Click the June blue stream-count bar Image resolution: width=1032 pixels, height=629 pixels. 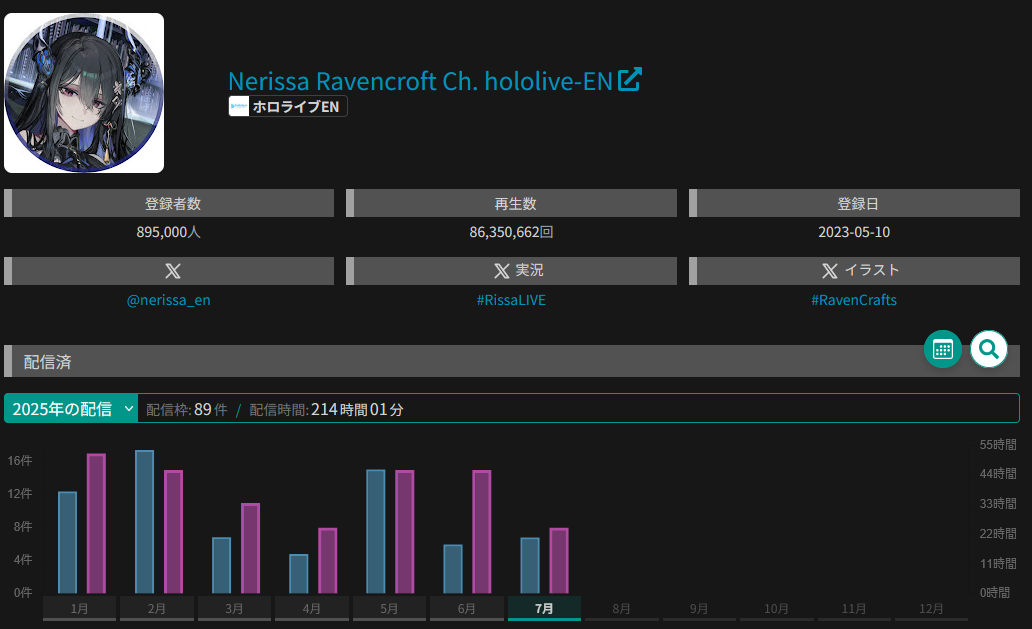point(453,569)
